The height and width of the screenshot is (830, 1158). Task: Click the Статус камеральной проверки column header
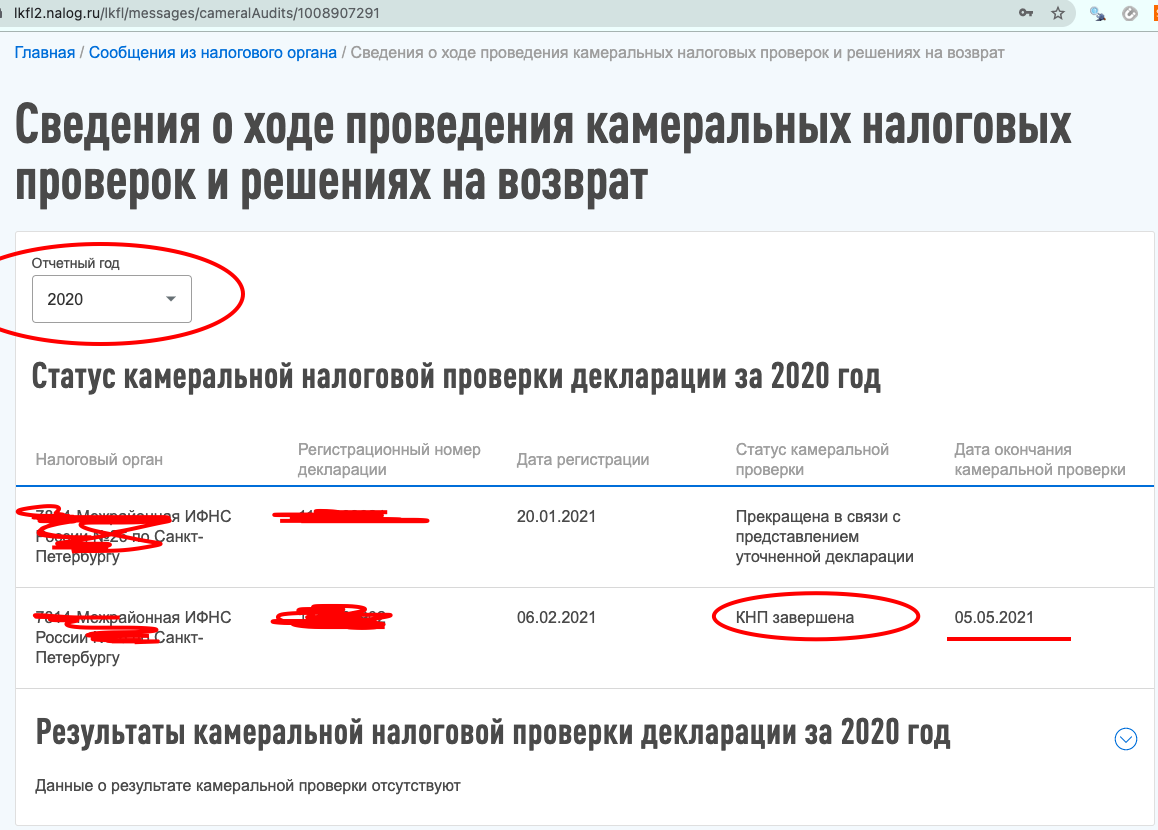tap(812, 459)
